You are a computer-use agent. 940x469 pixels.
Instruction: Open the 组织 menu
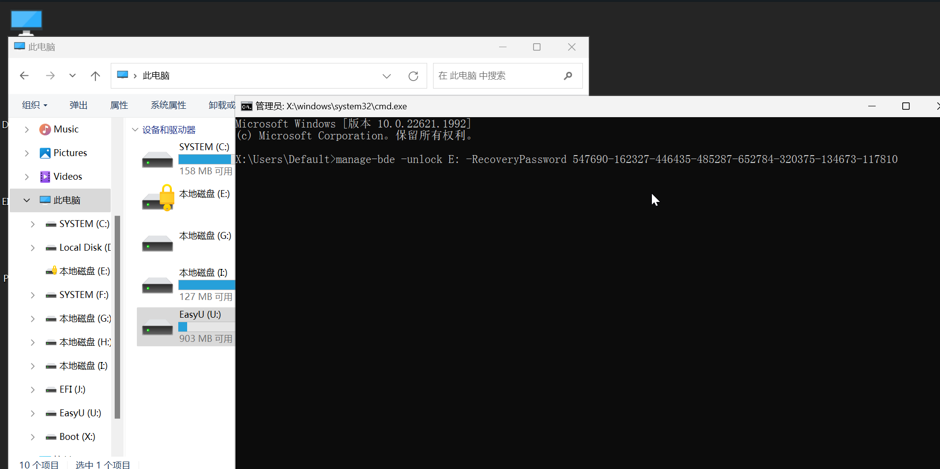point(35,105)
